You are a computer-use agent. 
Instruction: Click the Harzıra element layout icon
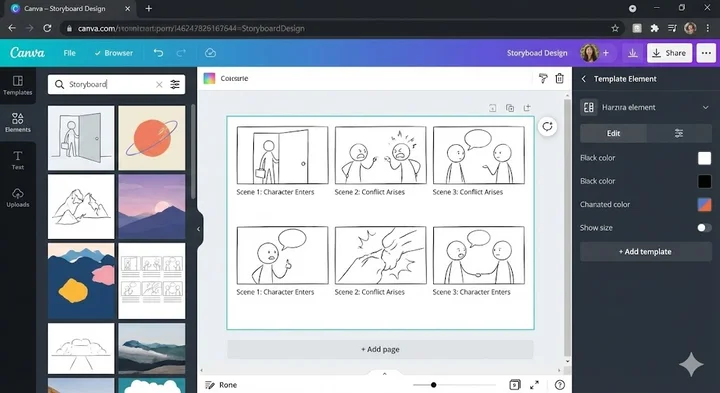(588, 107)
